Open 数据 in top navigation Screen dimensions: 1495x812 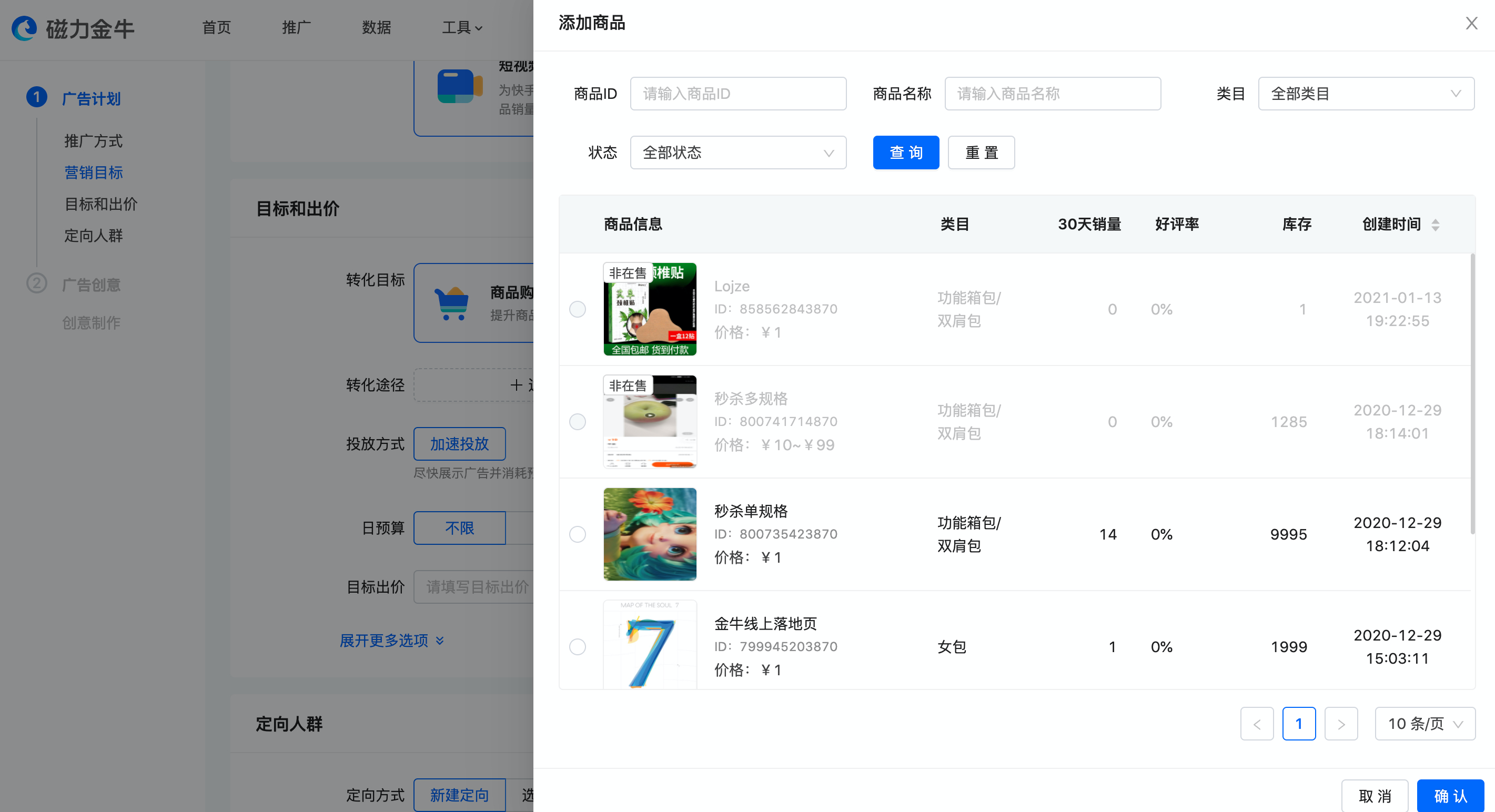click(376, 27)
